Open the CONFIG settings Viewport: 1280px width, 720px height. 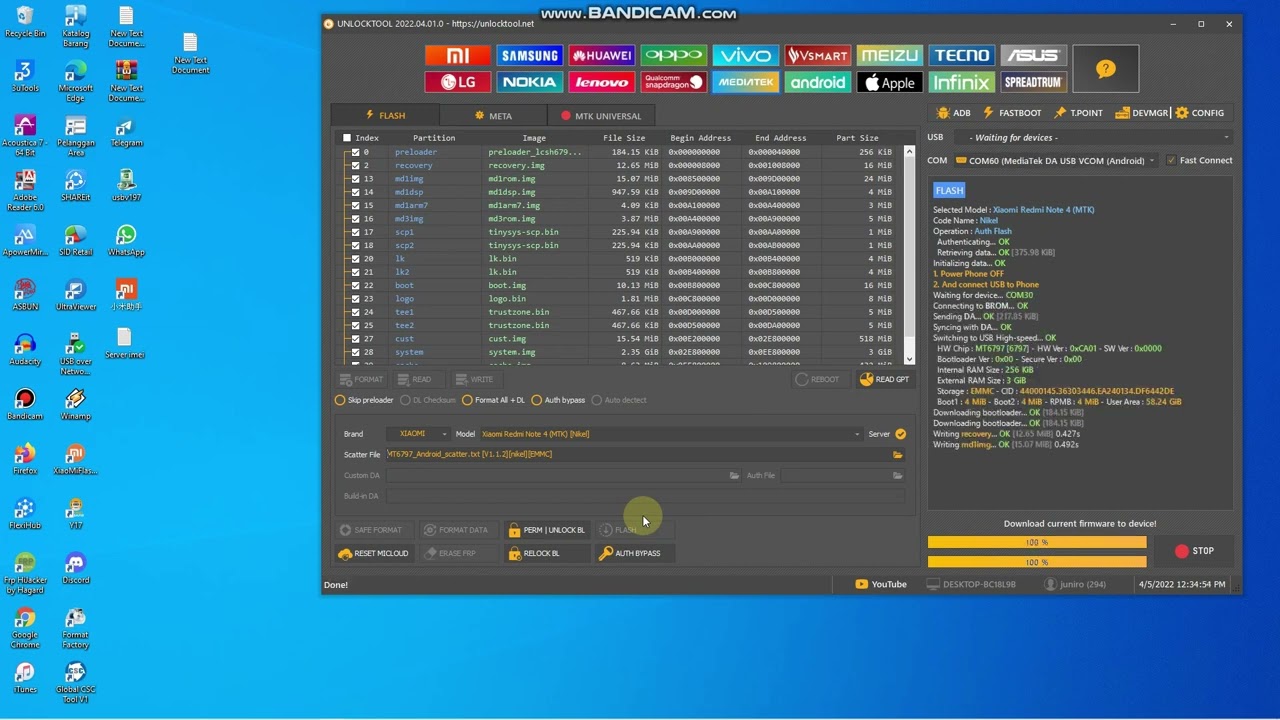[1200, 113]
